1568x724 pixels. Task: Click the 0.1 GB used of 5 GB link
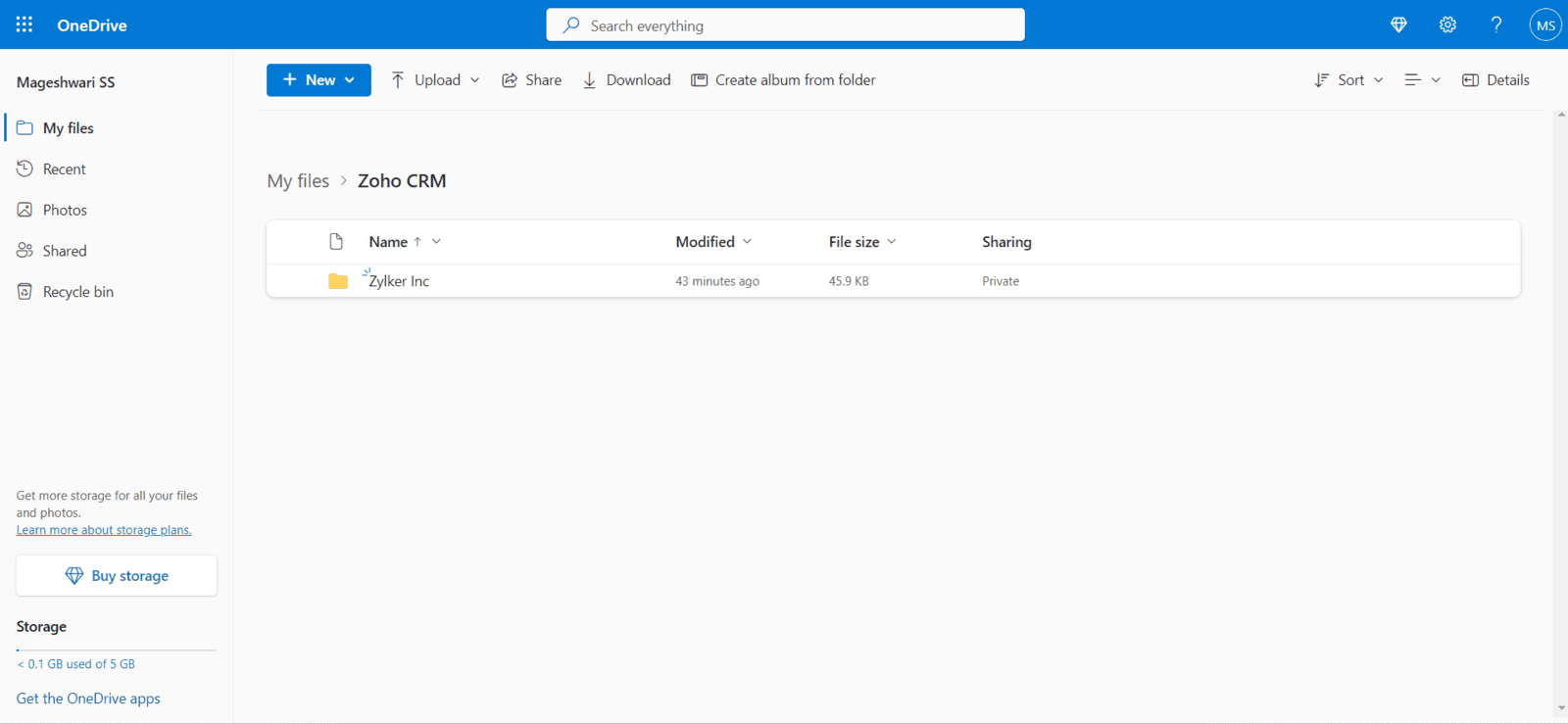[76, 664]
